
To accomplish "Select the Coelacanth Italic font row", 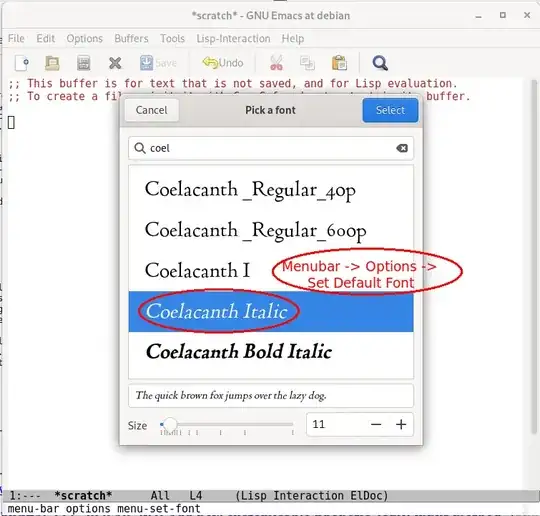I will click(x=271, y=311).
